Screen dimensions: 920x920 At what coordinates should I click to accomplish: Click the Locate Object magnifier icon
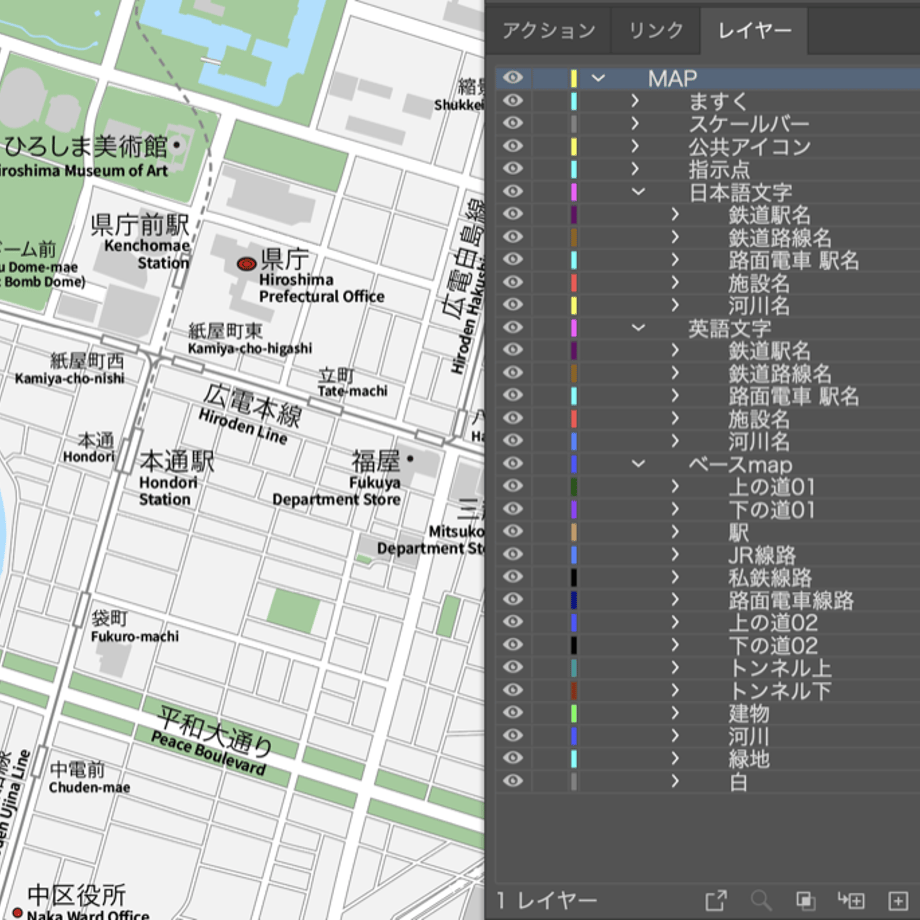[x=761, y=900]
